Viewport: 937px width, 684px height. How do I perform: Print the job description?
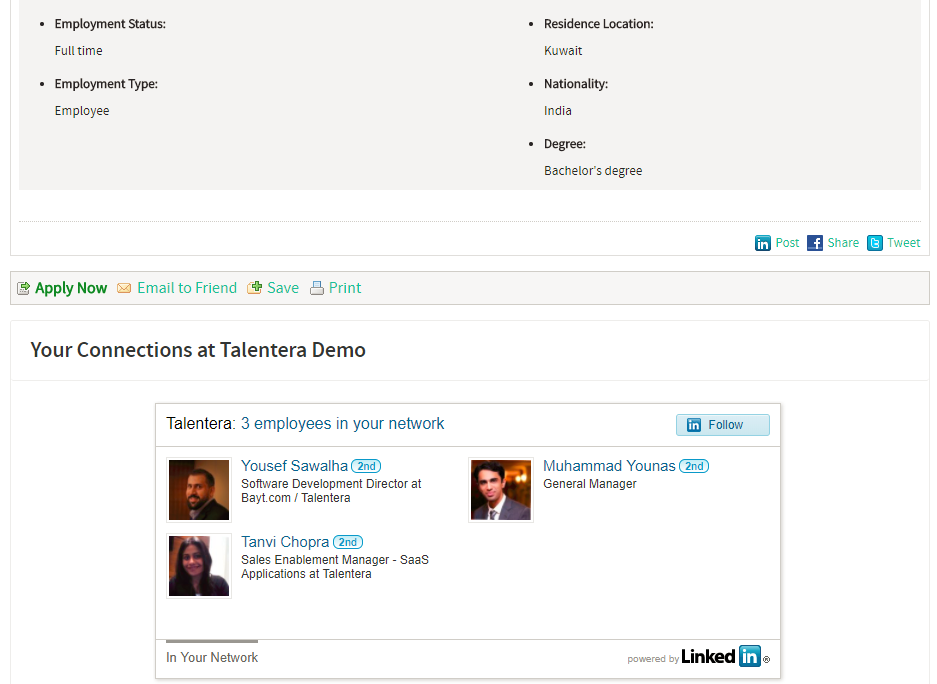(345, 288)
